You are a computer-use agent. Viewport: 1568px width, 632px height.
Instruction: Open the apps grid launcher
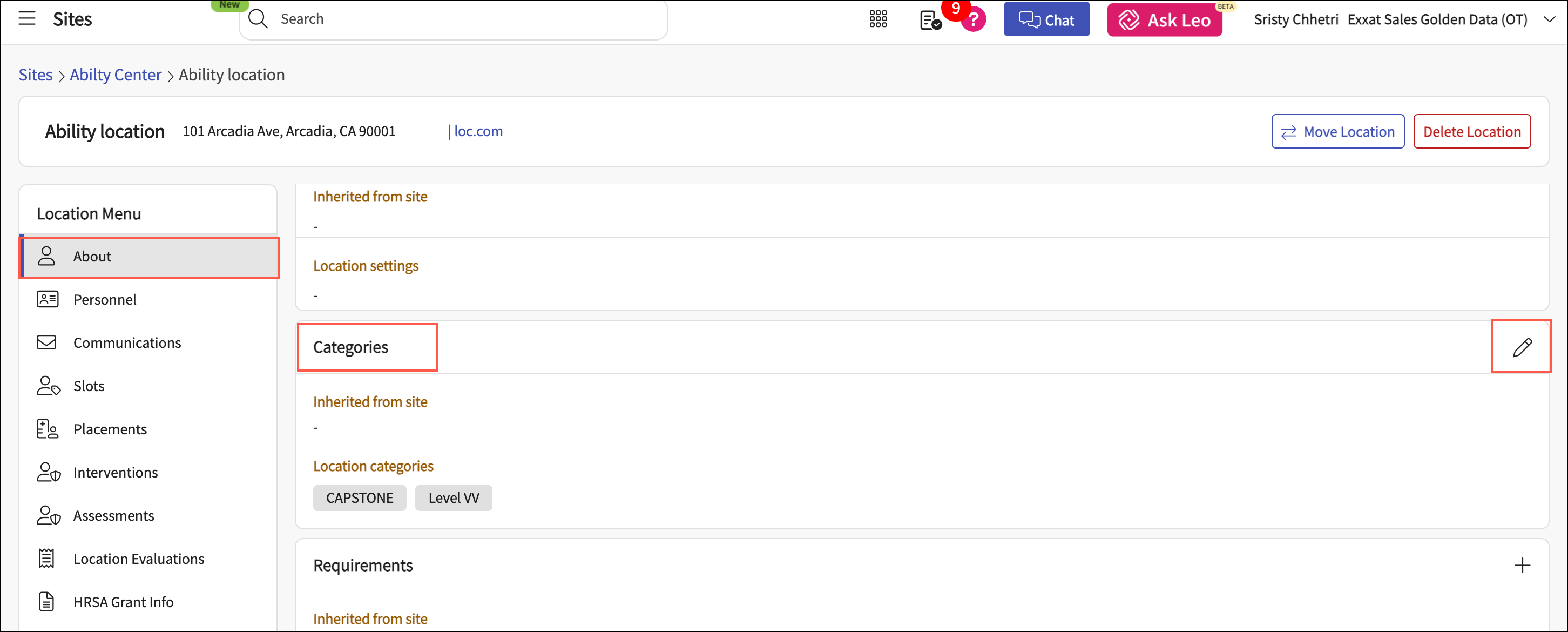[x=878, y=19]
